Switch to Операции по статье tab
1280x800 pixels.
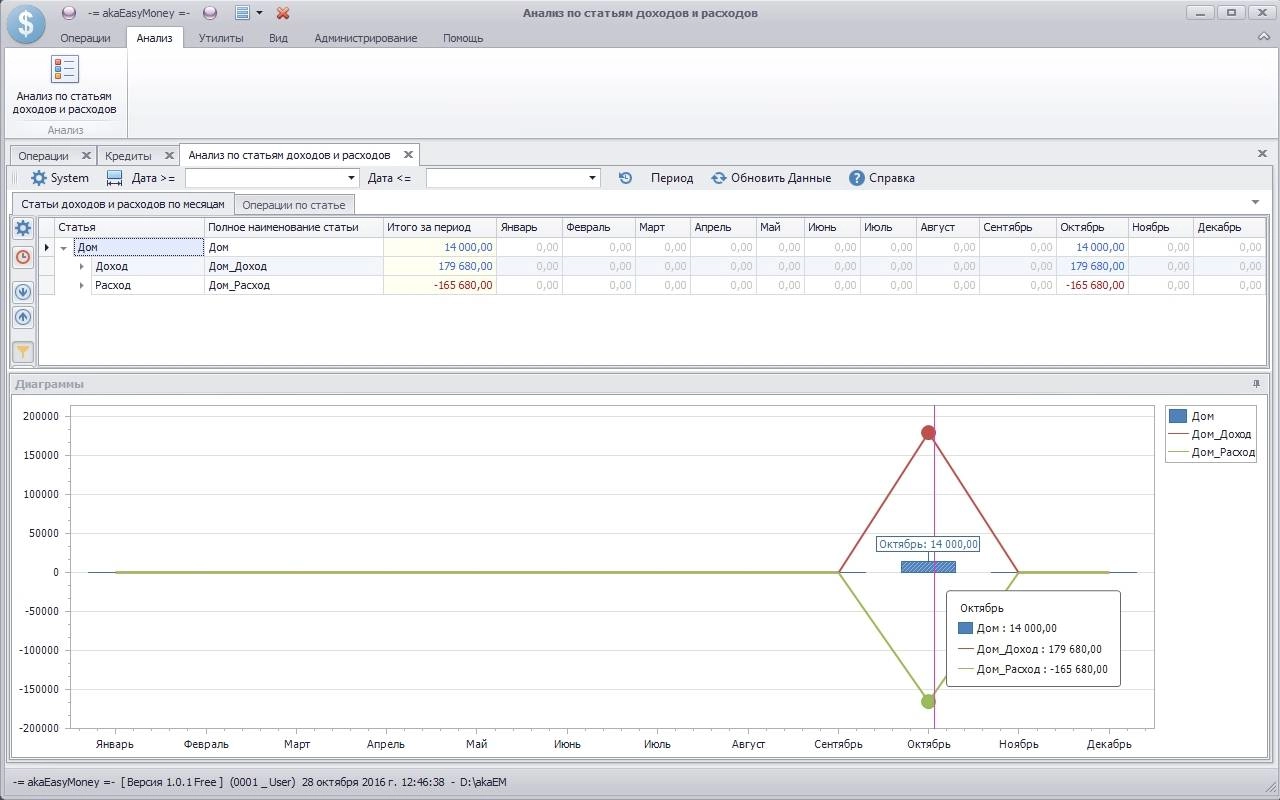[x=293, y=205]
